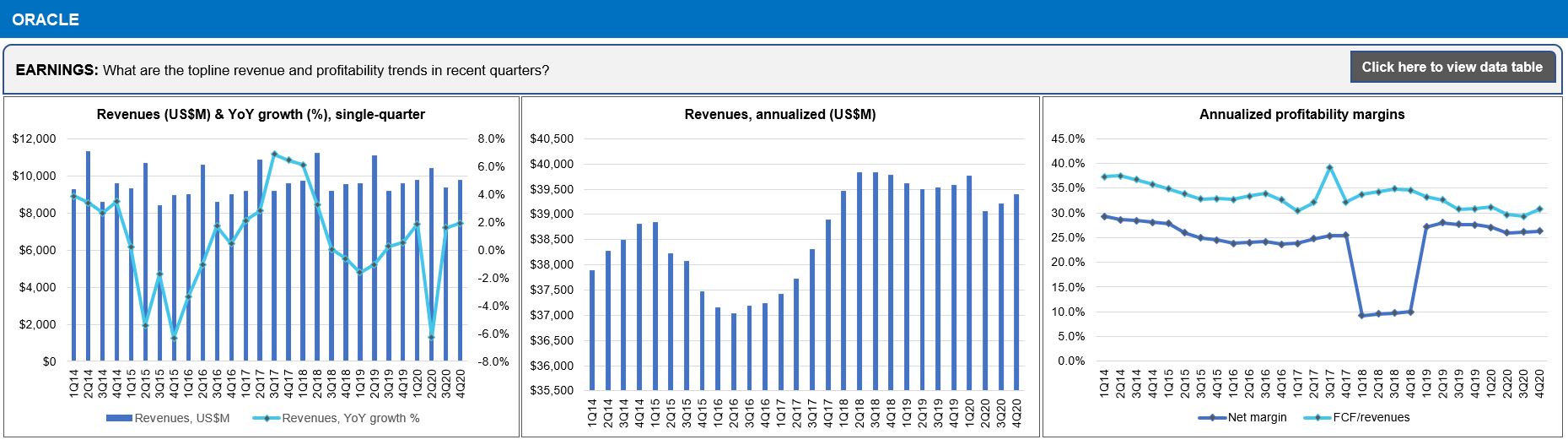Click the 'Click here to view data table' button
1568x445 pixels.
click(x=1452, y=67)
